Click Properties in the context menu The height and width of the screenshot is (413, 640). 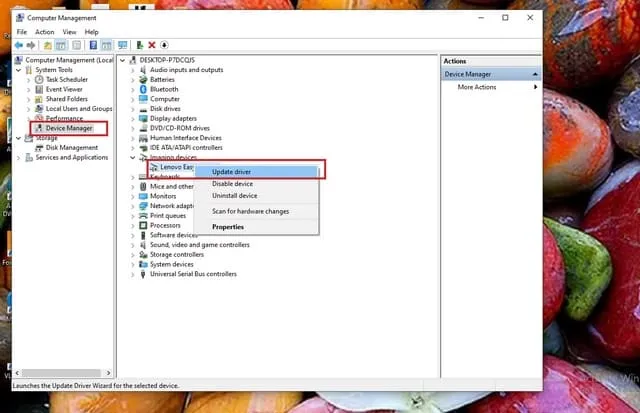coord(228,227)
